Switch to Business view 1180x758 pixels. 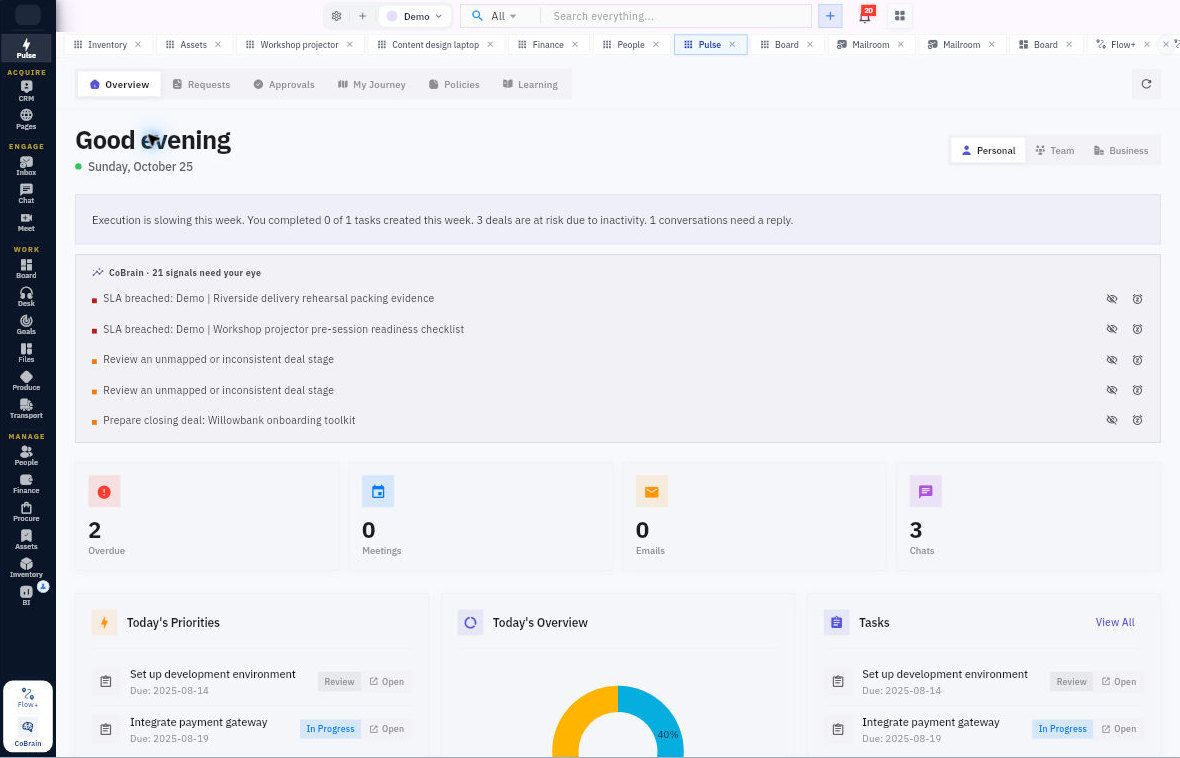click(1121, 151)
